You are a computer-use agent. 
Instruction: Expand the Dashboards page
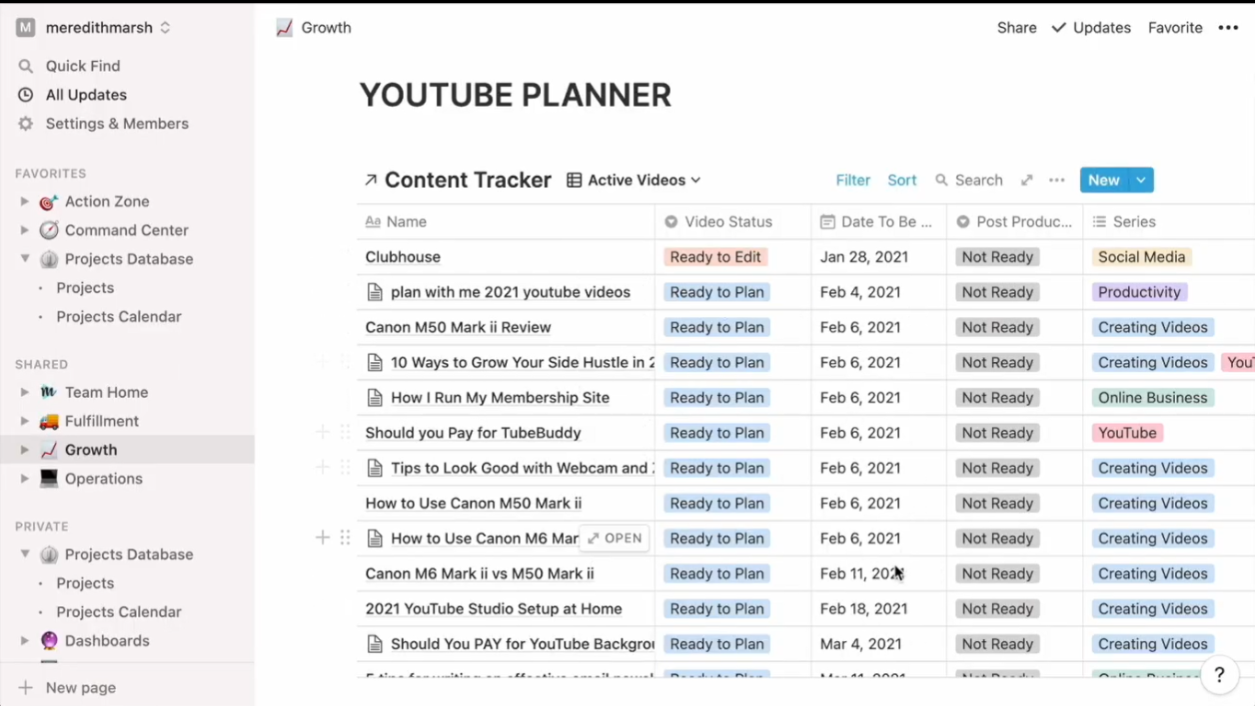25,641
